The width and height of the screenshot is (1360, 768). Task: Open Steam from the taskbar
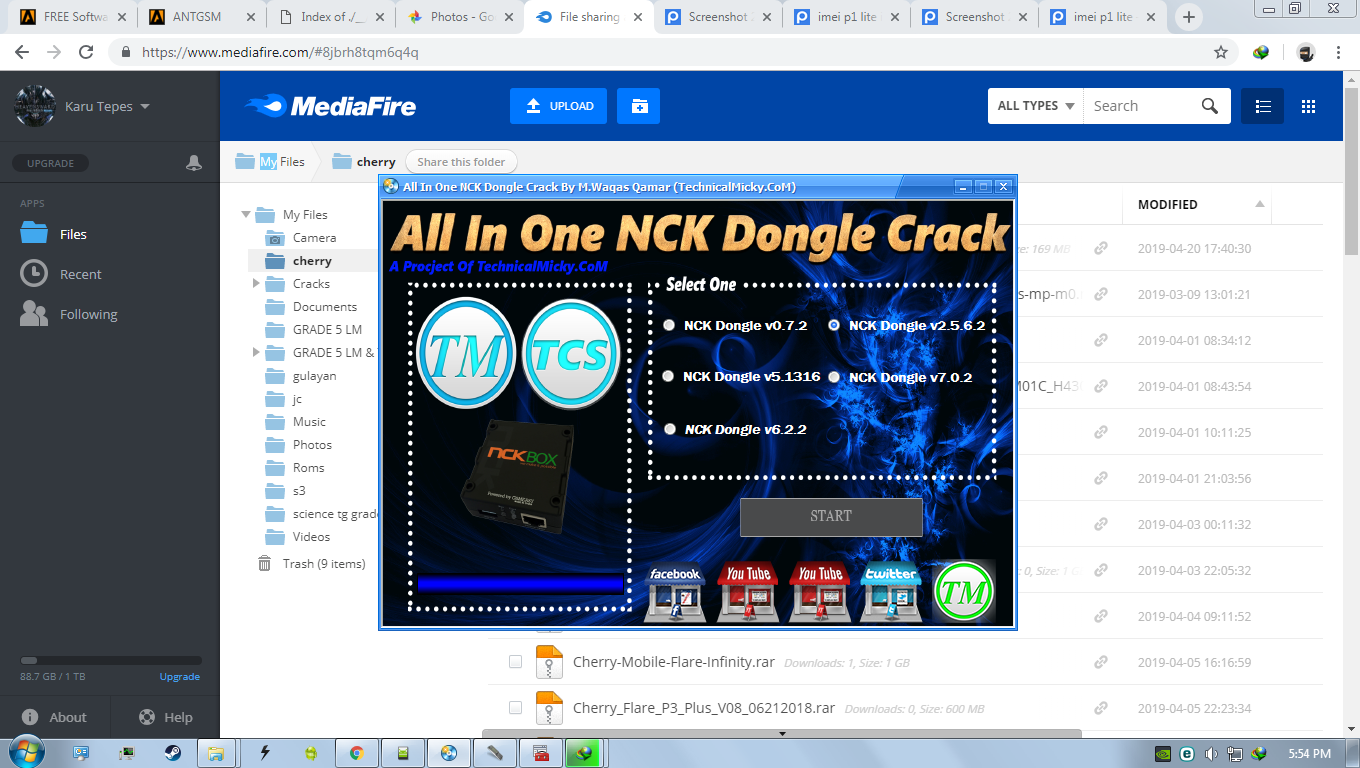(173, 752)
